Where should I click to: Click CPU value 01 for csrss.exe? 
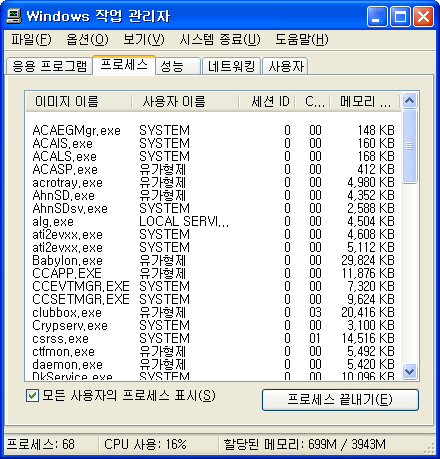(x=315, y=338)
